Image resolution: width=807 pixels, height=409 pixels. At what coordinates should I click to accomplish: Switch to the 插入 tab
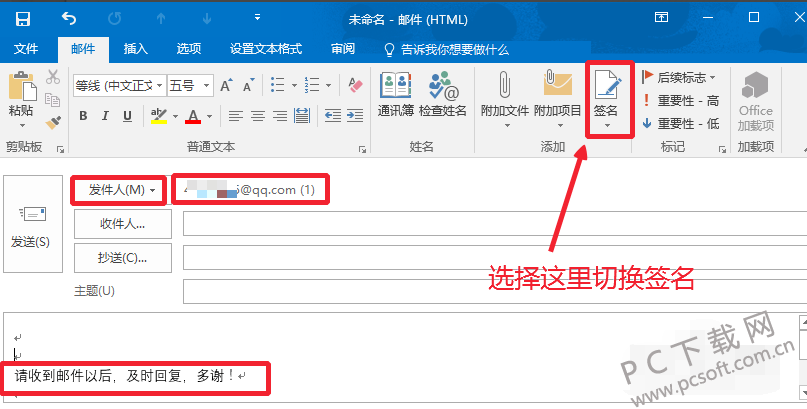[136, 49]
